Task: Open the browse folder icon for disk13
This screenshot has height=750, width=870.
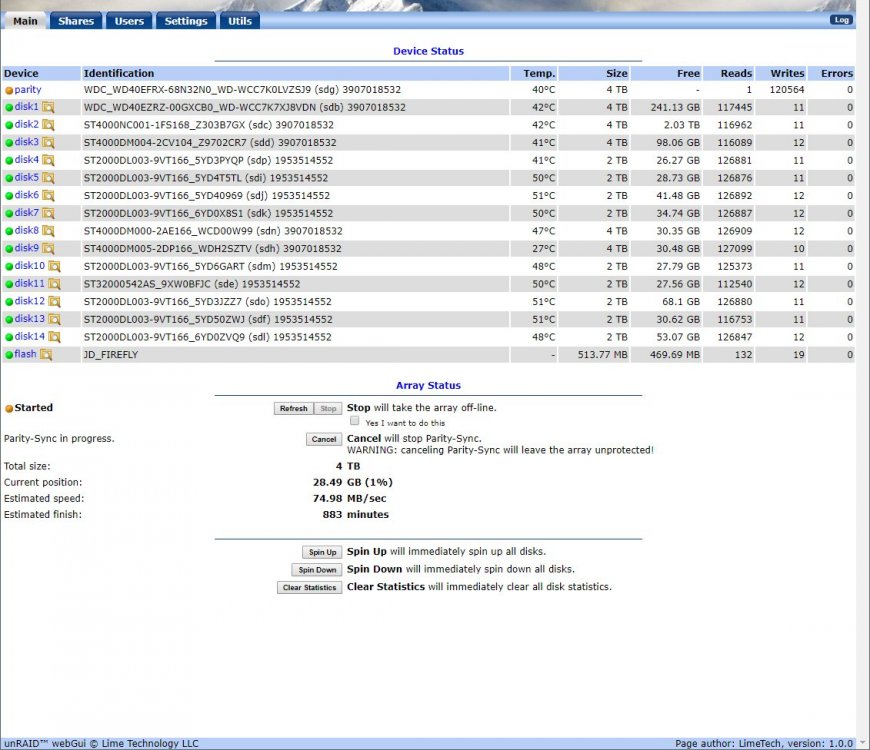Action: 54,320
